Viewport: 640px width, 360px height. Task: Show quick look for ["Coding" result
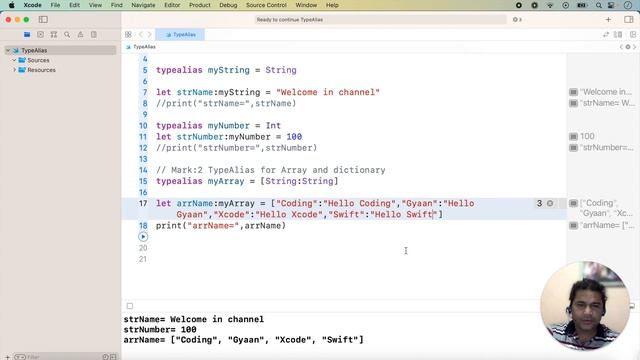coord(573,203)
